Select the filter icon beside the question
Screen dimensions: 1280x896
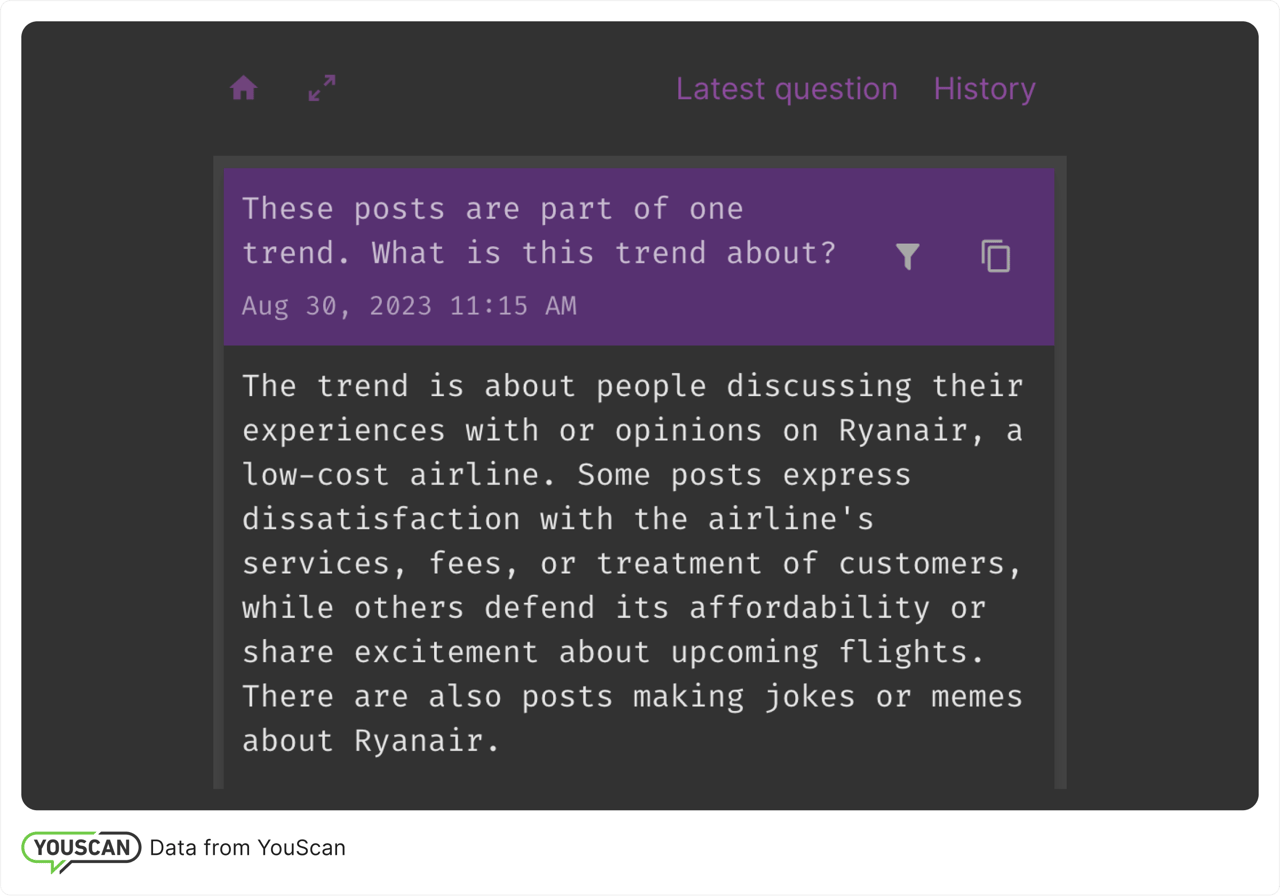(x=907, y=257)
